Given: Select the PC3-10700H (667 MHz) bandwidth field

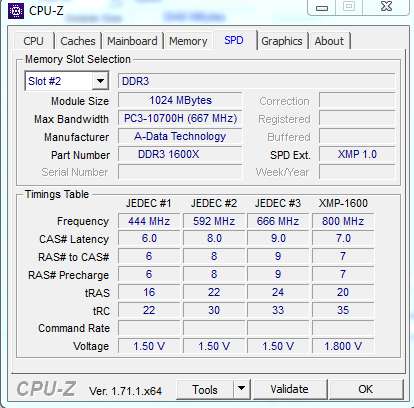Looking at the screenshot, I should point(180,118).
